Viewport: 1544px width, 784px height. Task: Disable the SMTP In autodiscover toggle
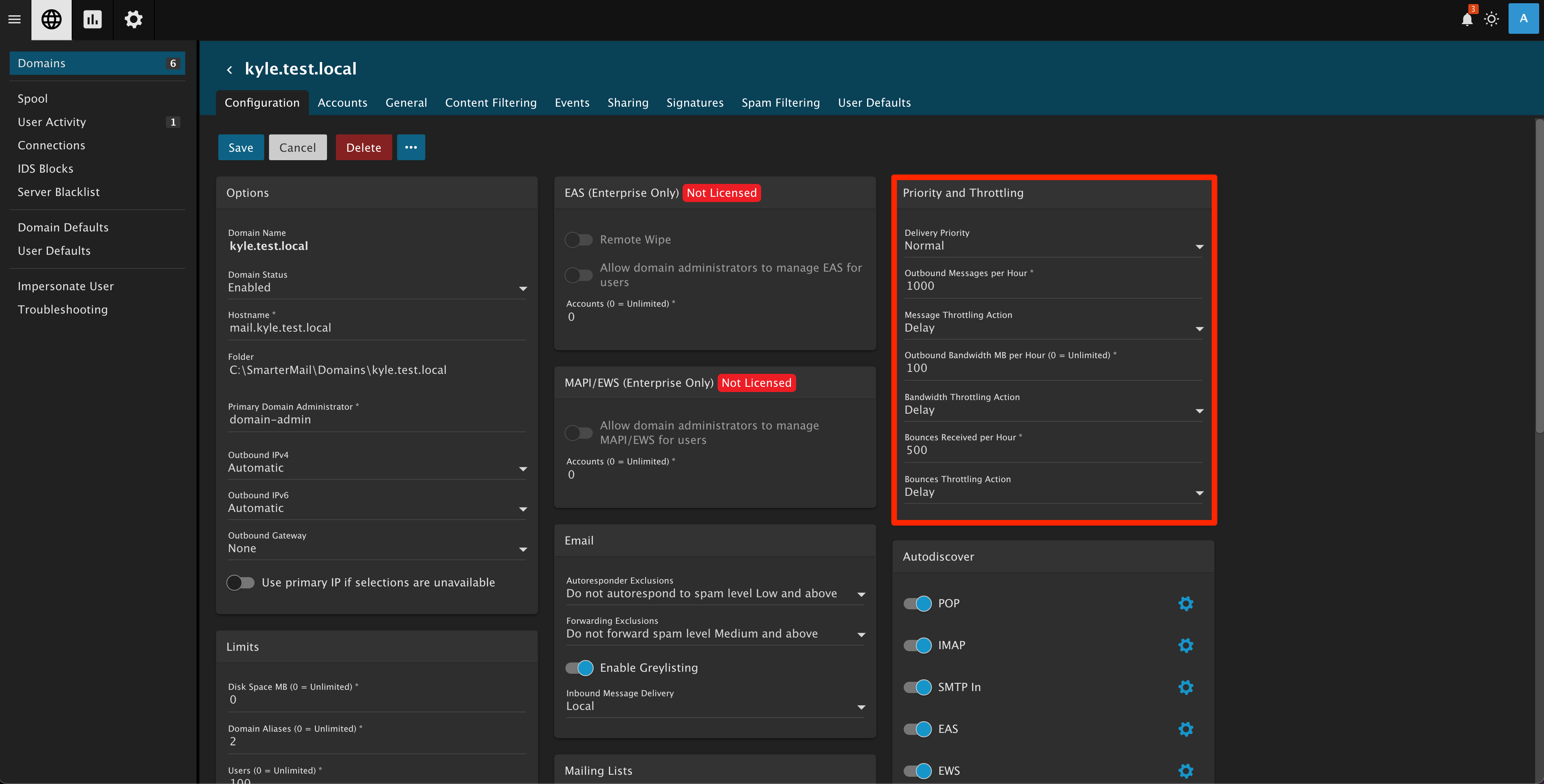pyautogui.click(x=917, y=687)
